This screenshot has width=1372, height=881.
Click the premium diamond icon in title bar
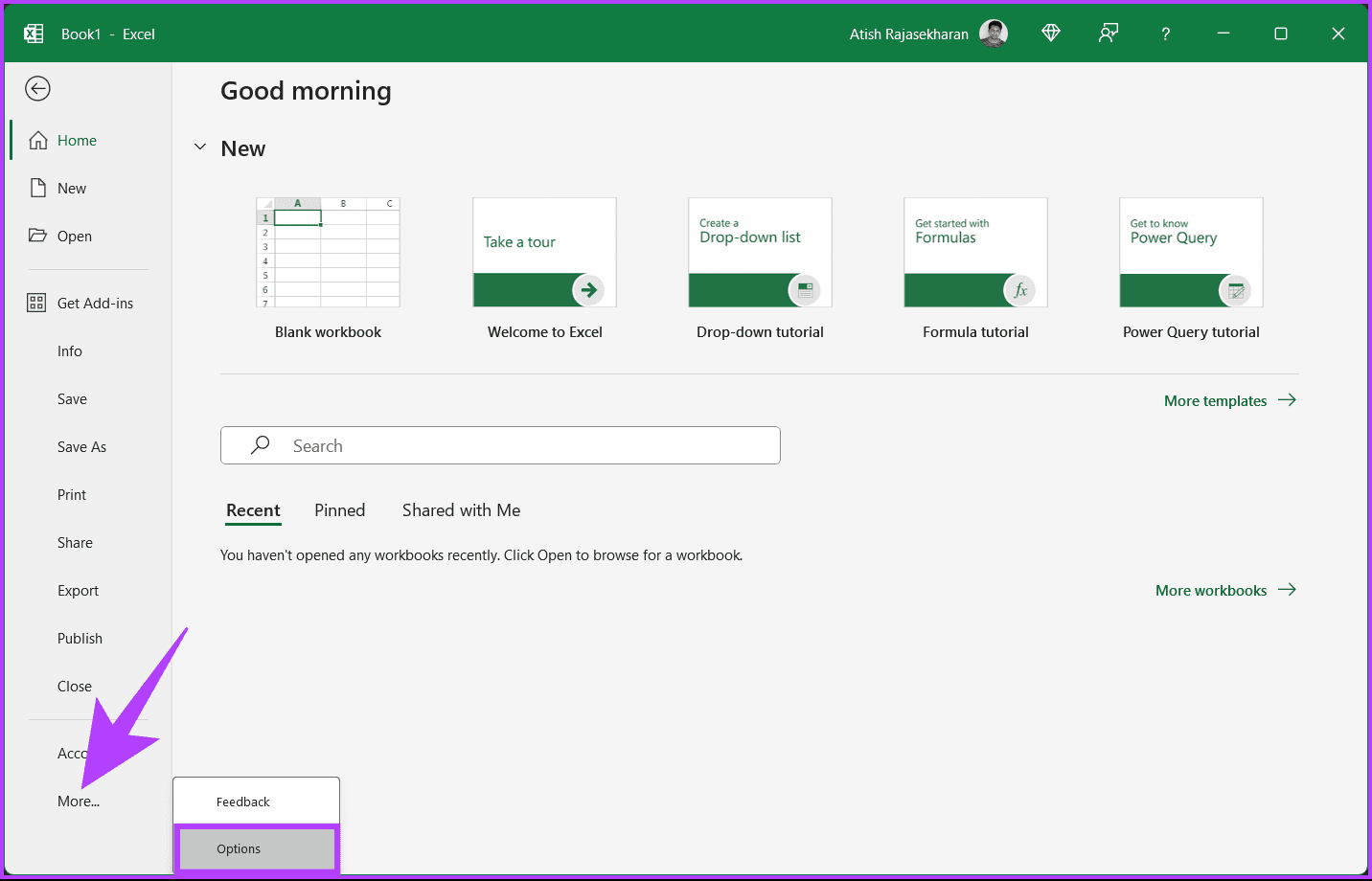pyautogui.click(x=1050, y=33)
